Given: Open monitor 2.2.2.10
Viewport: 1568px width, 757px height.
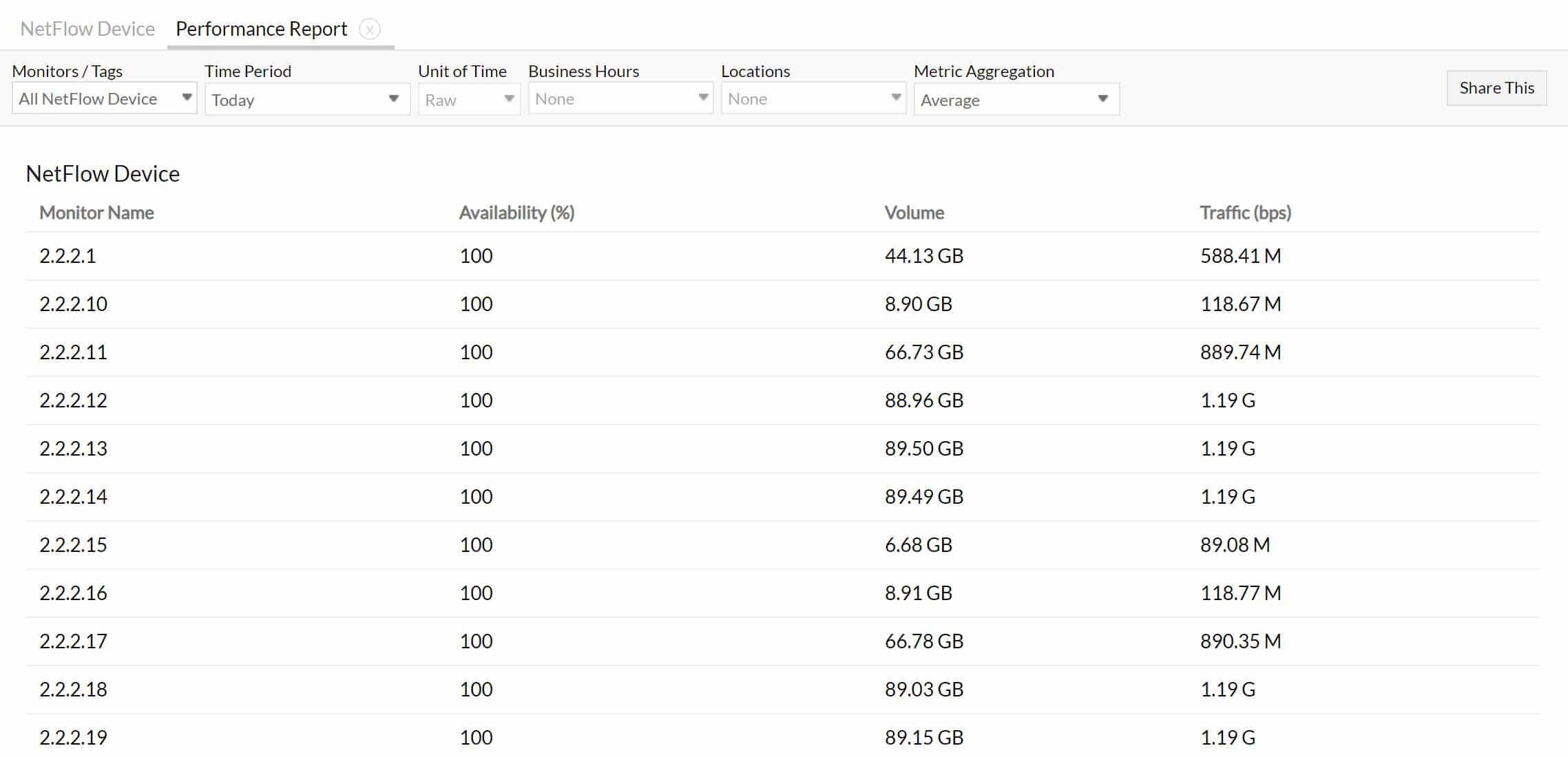Looking at the screenshot, I should [73, 304].
